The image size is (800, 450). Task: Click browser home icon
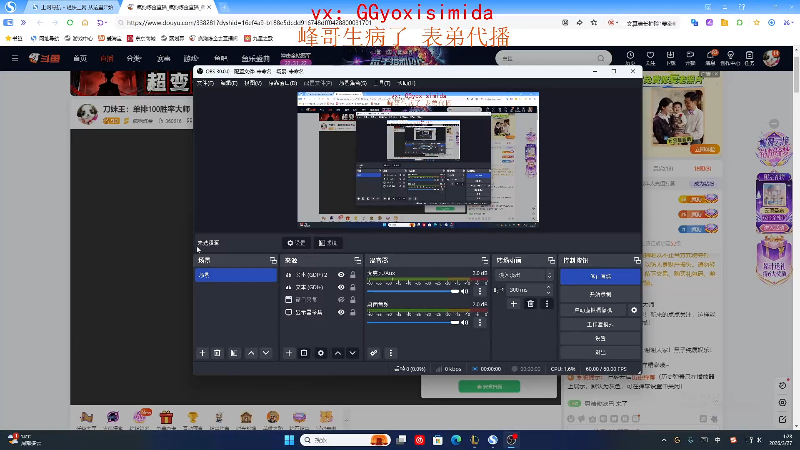(x=85, y=22)
